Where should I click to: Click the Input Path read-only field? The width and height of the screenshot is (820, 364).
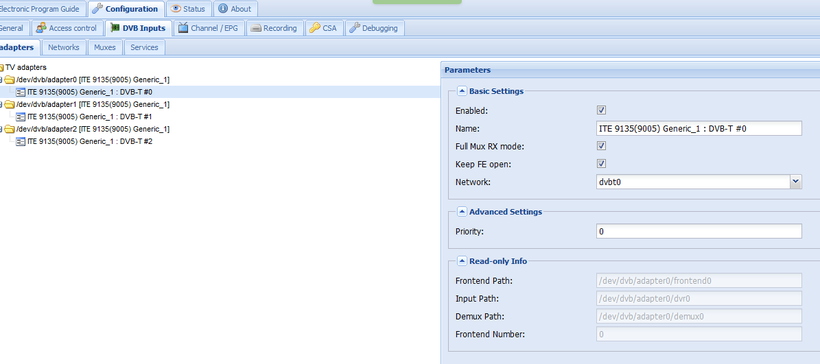point(699,299)
